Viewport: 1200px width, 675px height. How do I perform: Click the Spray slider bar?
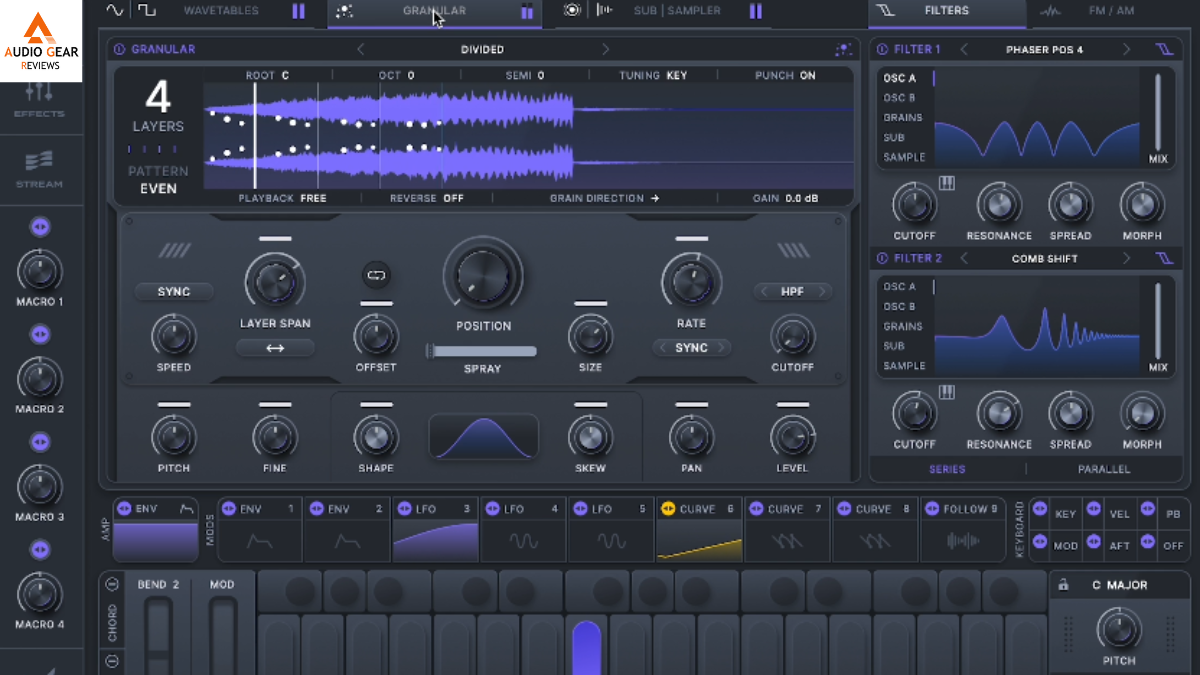(482, 351)
